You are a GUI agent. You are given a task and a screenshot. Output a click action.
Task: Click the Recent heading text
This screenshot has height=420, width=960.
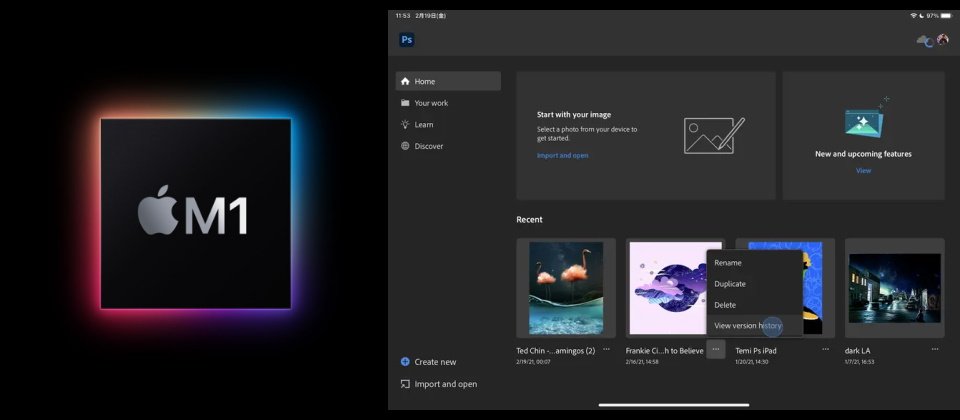tap(529, 219)
